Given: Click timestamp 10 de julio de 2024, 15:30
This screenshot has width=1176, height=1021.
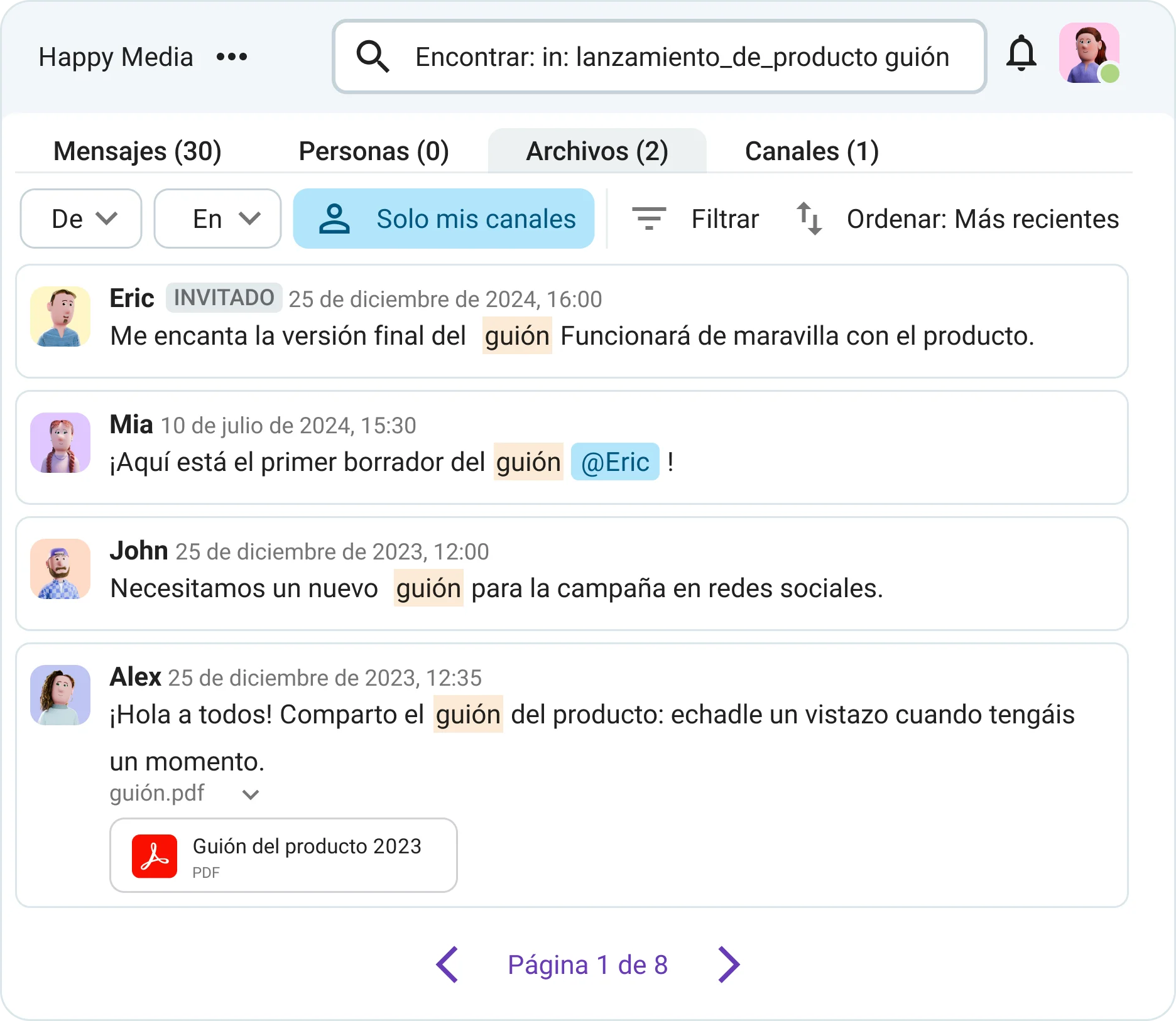Looking at the screenshot, I should (x=288, y=426).
